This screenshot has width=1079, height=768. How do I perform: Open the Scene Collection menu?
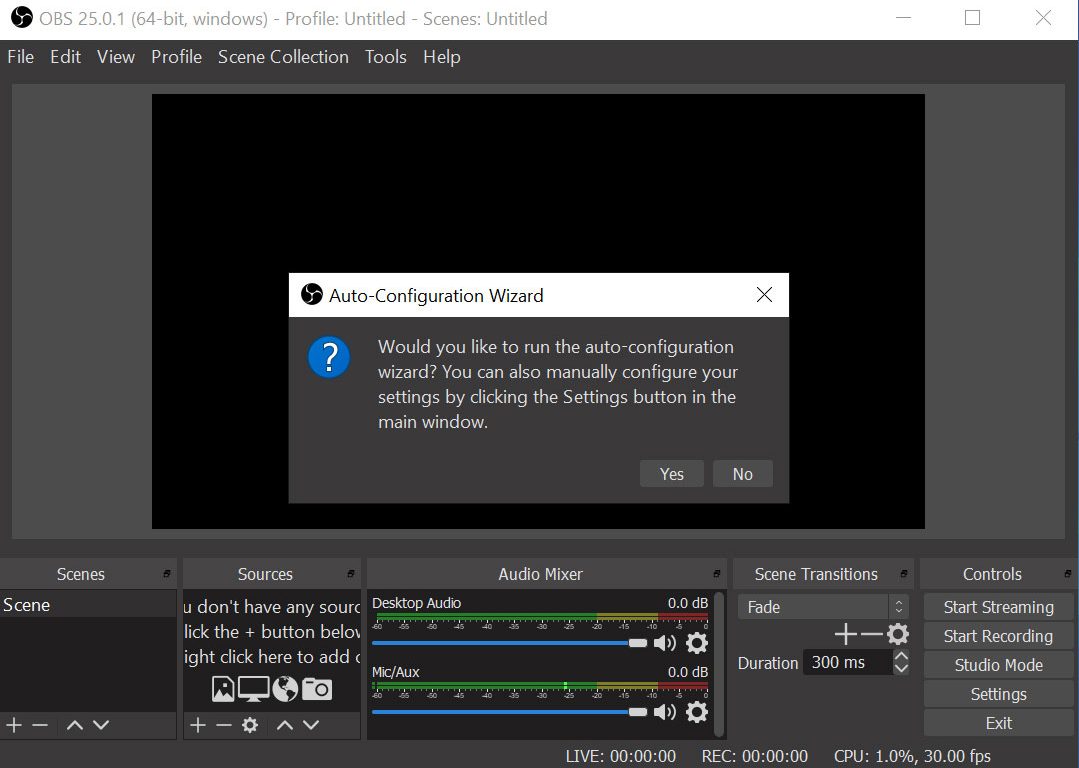(283, 57)
